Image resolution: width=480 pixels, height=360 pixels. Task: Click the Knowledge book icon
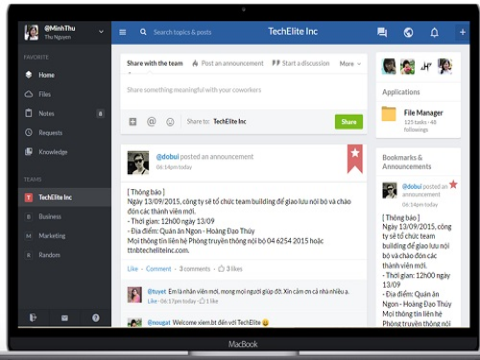coord(29,152)
